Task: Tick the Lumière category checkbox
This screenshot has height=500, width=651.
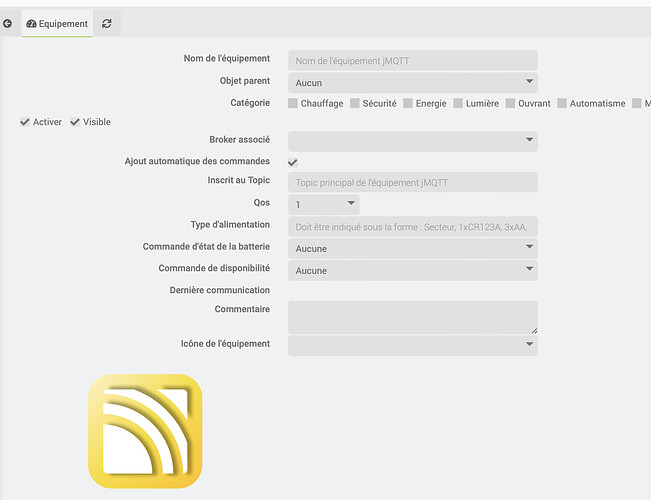Action: (x=458, y=103)
